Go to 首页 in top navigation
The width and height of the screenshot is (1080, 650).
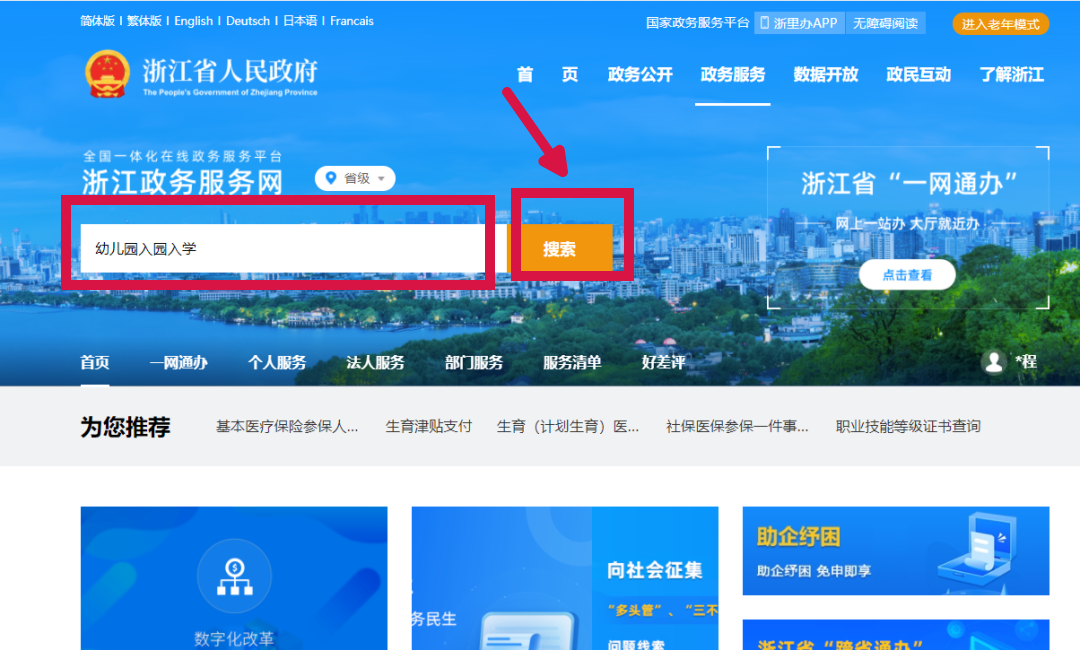pyautogui.click(x=548, y=74)
